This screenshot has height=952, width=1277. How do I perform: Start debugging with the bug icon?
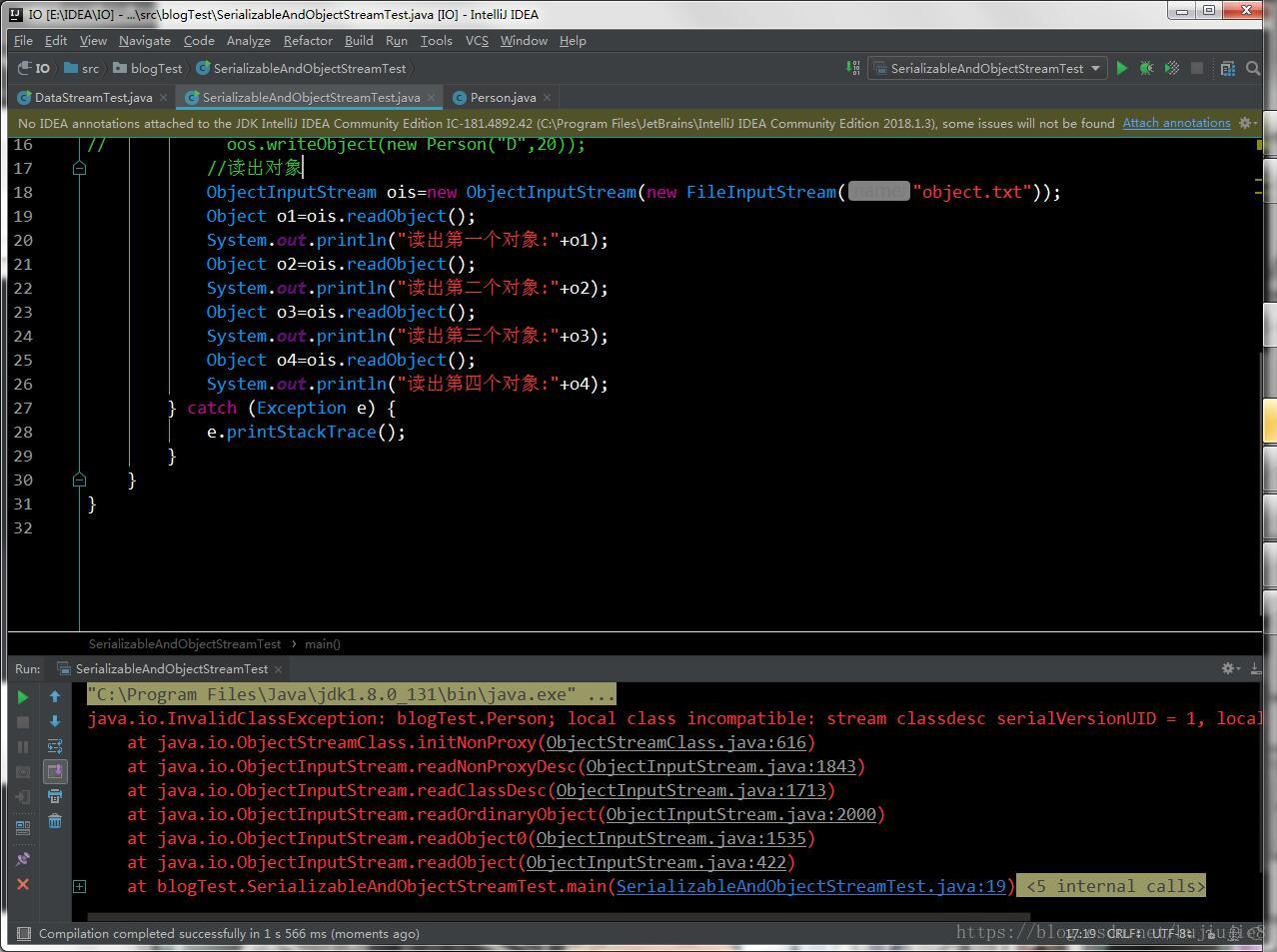tap(1146, 68)
